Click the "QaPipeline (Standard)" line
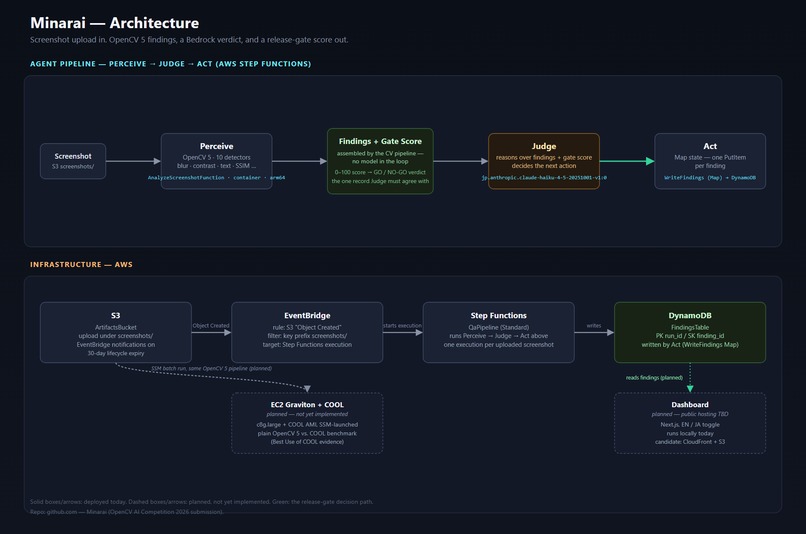This screenshot has width=806, height=534. [499, 327]
